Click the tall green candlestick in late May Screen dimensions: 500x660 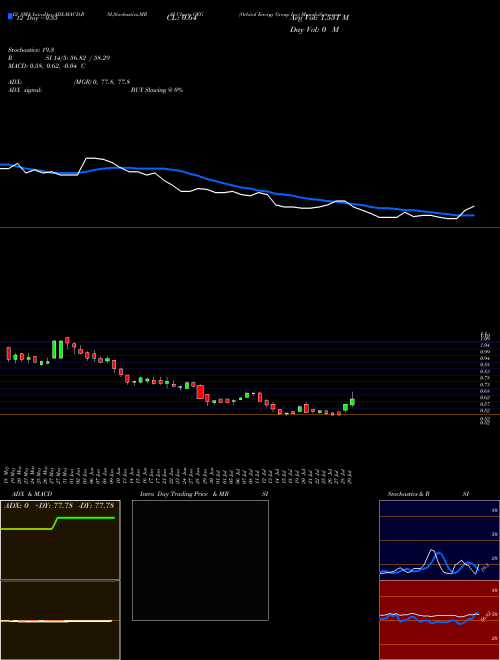(54, 350)
